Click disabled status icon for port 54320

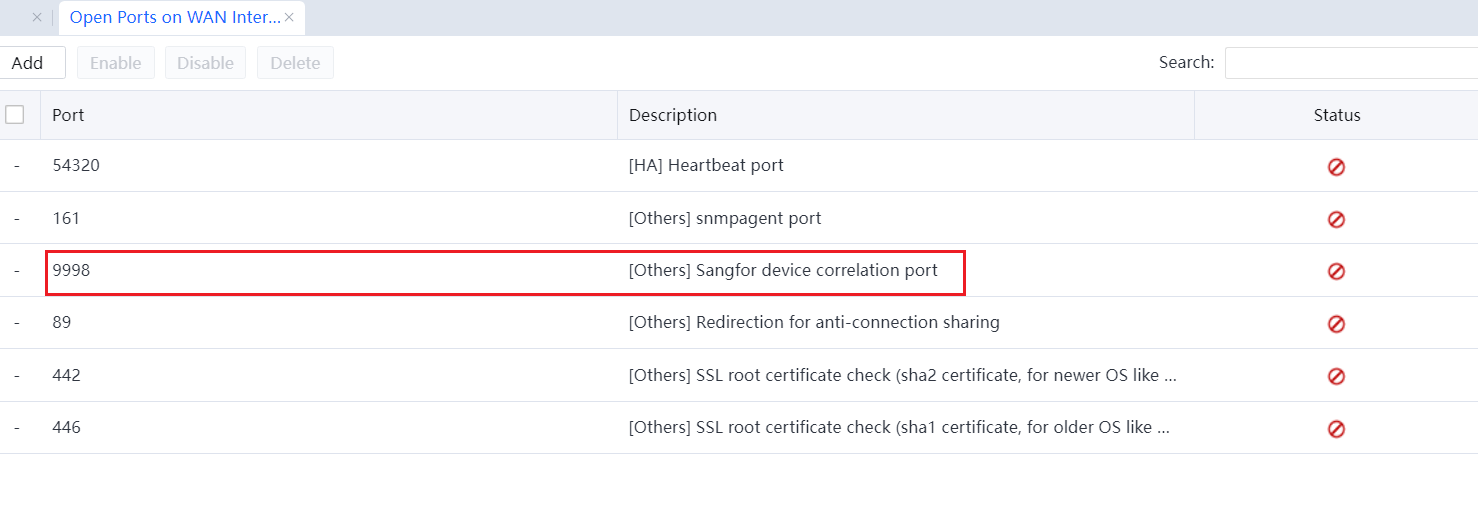pos(1336,167)
